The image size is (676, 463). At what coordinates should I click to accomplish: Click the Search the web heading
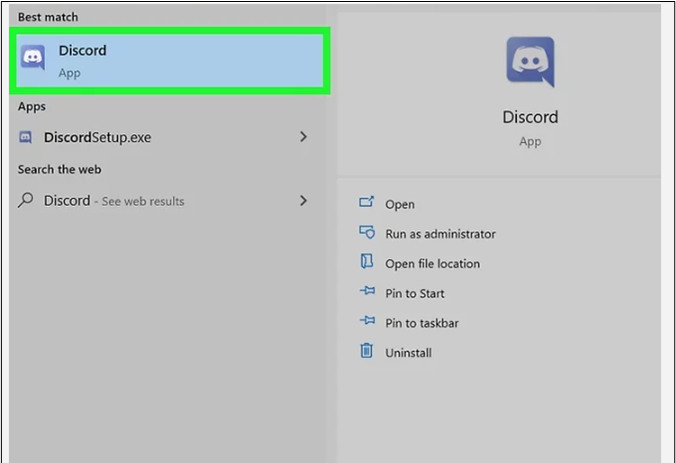(59, 169)
